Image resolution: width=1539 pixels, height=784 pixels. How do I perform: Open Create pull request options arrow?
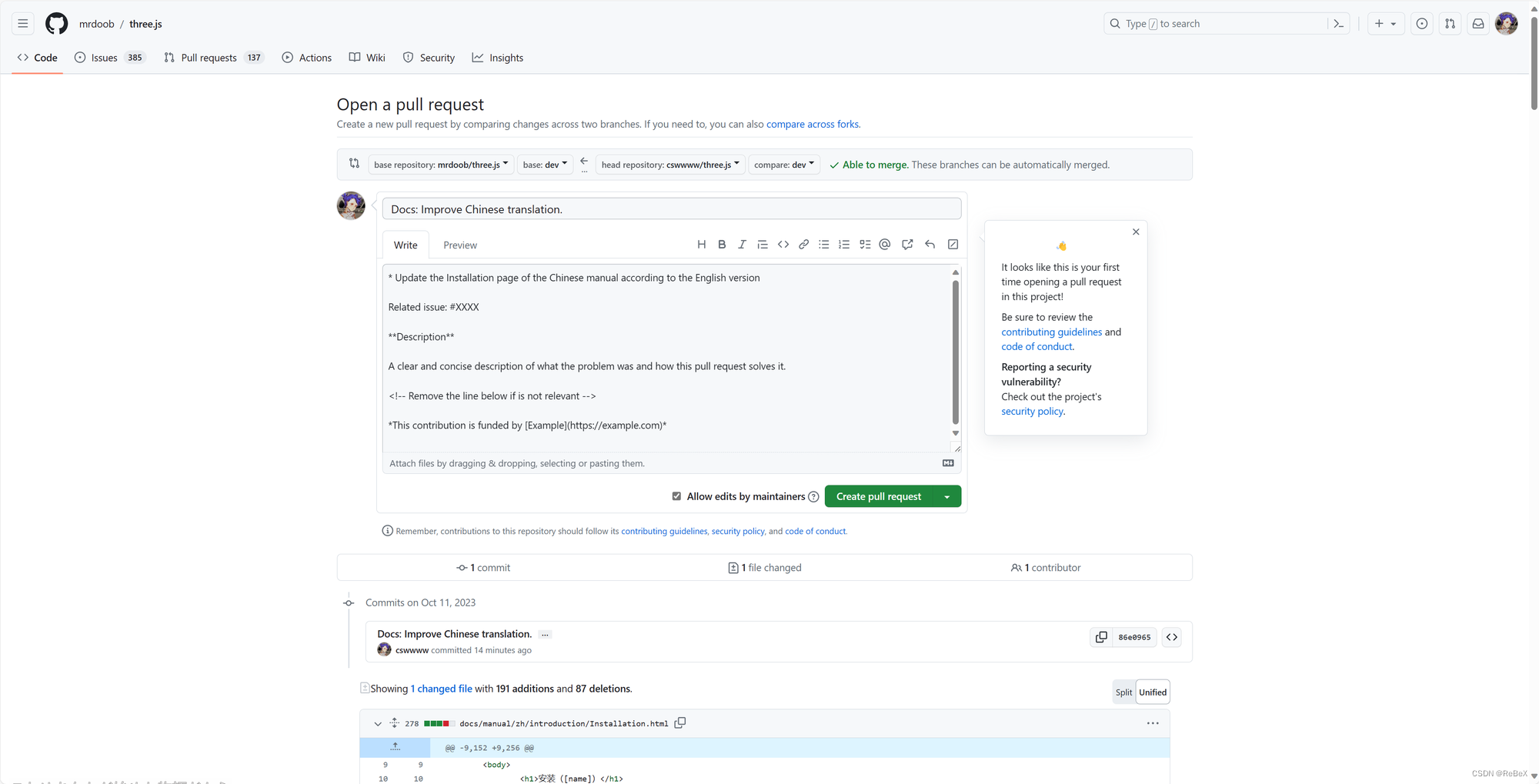[x=946, y=496]
